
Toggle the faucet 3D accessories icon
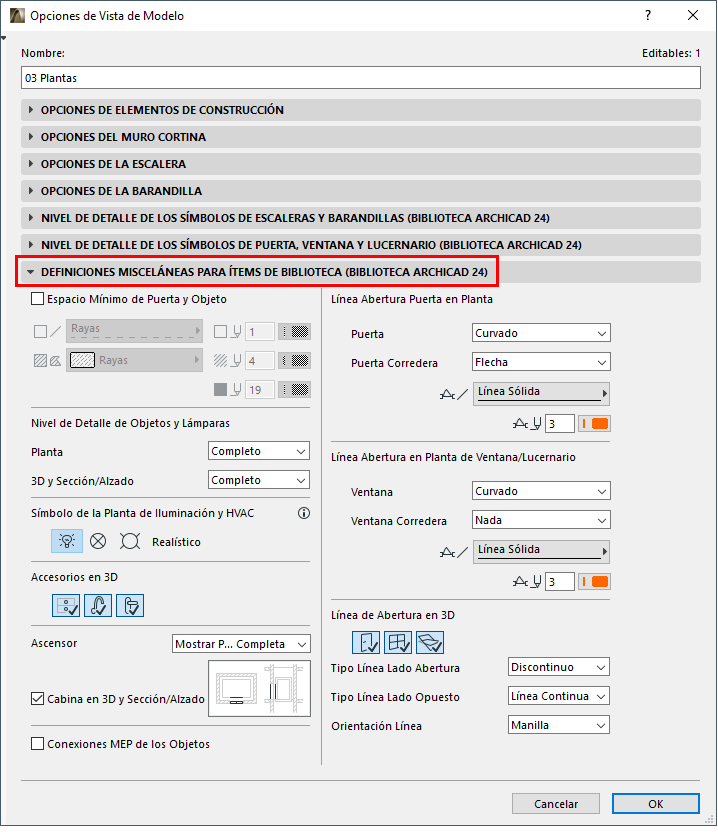click(x=98, y=605)
